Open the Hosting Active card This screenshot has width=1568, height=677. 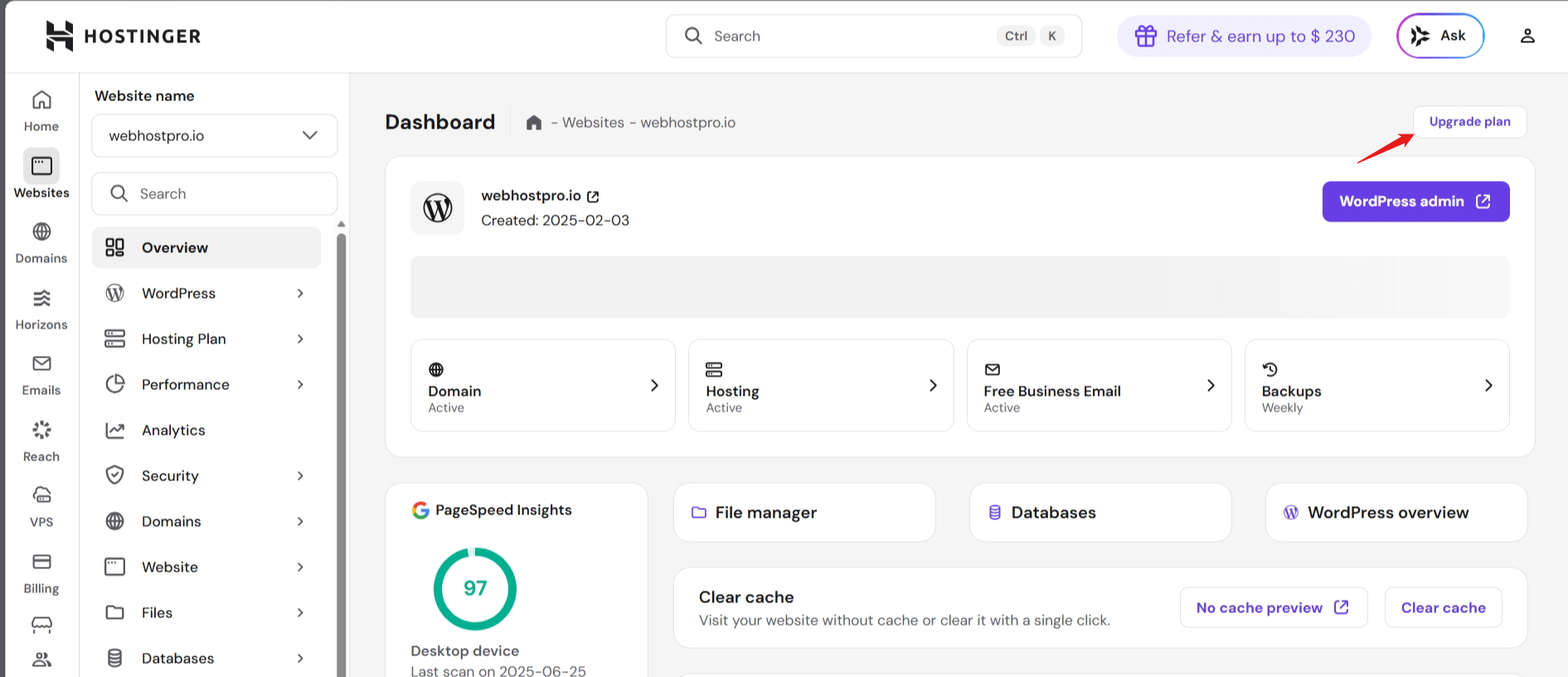click(821, 385)
